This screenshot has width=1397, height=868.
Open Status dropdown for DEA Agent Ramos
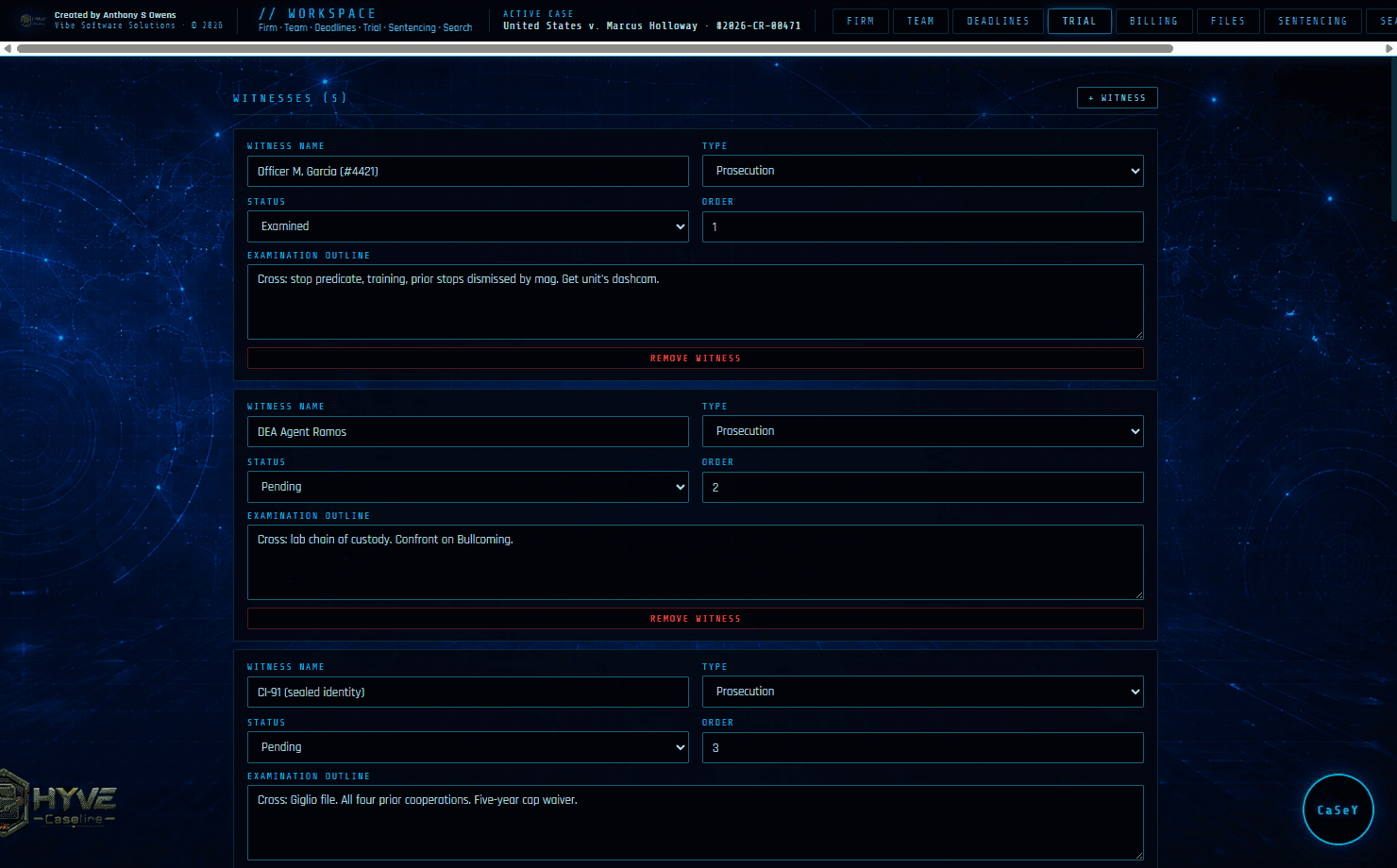(468, 487)
